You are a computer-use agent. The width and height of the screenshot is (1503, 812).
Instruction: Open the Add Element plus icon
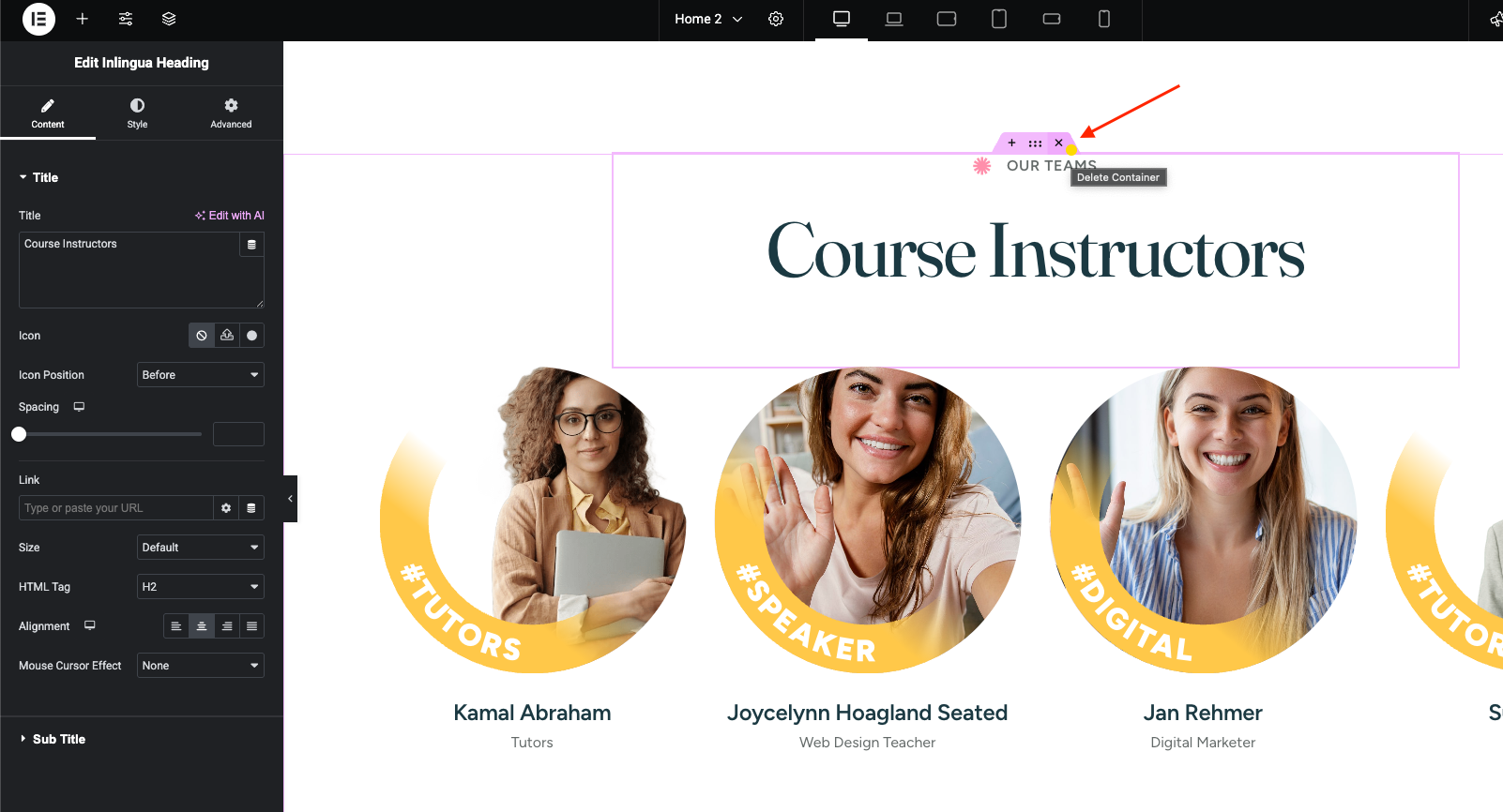pos(83,19)
